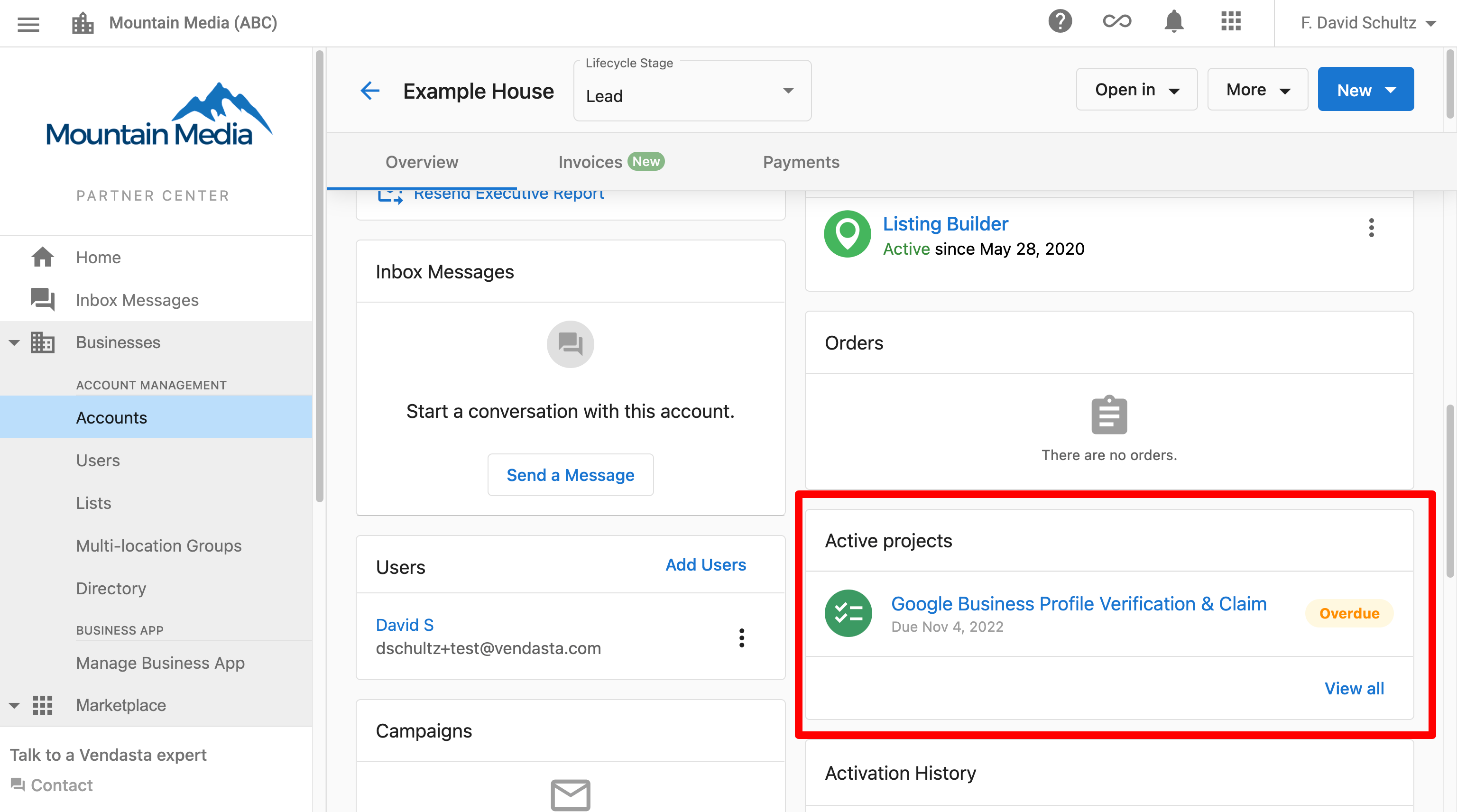Click the Send a Message button

tap(570, 475)
